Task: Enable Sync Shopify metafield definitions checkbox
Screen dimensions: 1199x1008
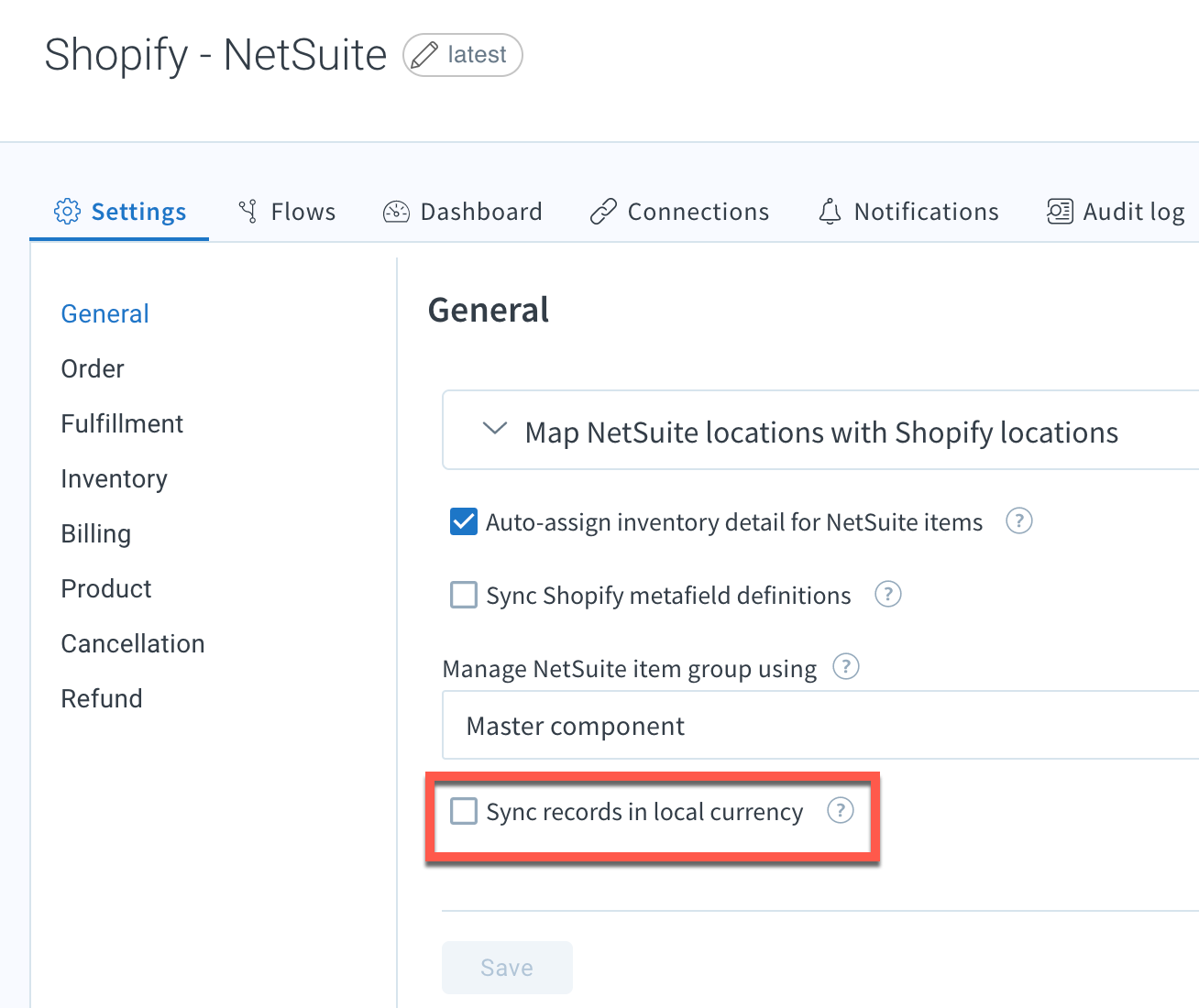Action: tap(464, 595)
